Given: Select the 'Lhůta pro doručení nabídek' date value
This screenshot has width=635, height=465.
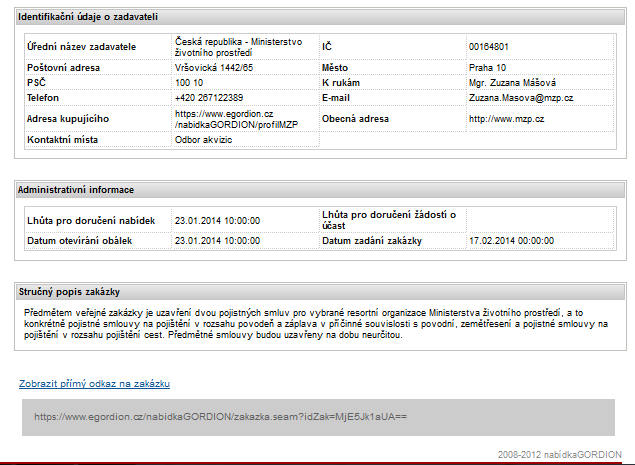Looking at the screenshot, I should coord(217,220).
